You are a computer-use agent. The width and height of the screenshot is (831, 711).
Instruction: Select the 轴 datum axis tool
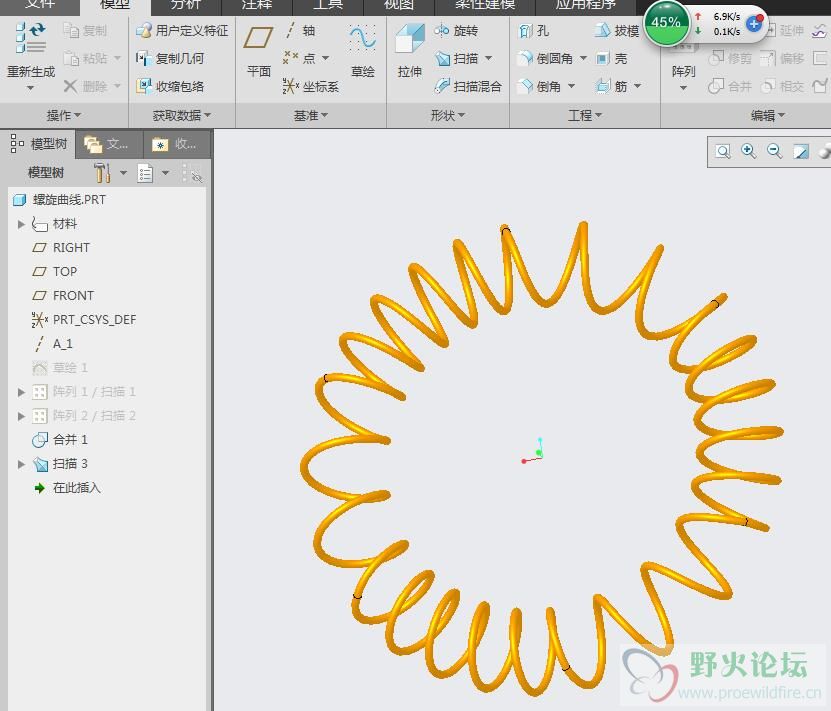pyautogui.click(x=300, y=30)
